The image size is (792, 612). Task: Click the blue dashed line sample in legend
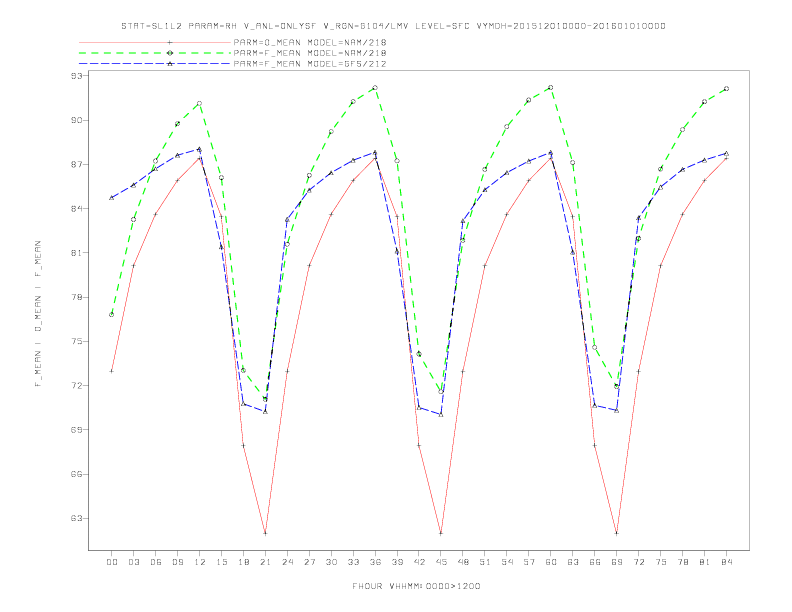(x=155, y=64)
